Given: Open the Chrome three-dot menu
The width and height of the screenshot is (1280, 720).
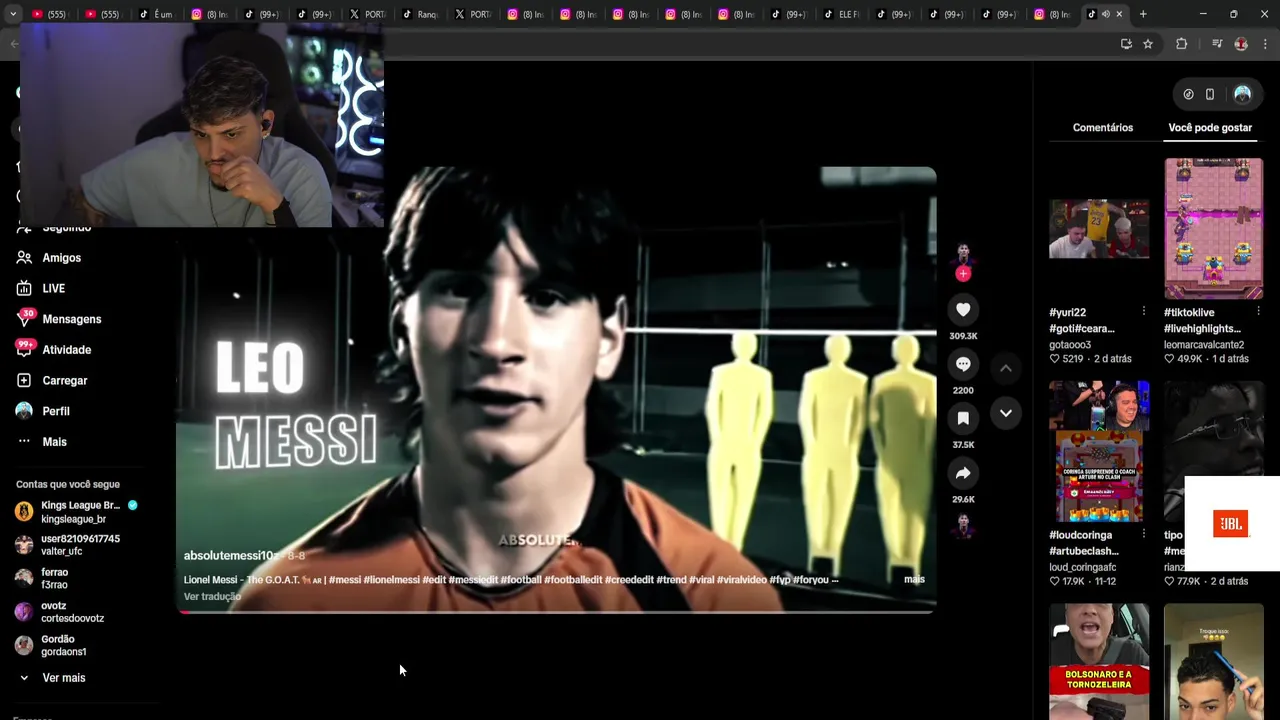Looking at the screenshot, I should (x=1266, y=44).
